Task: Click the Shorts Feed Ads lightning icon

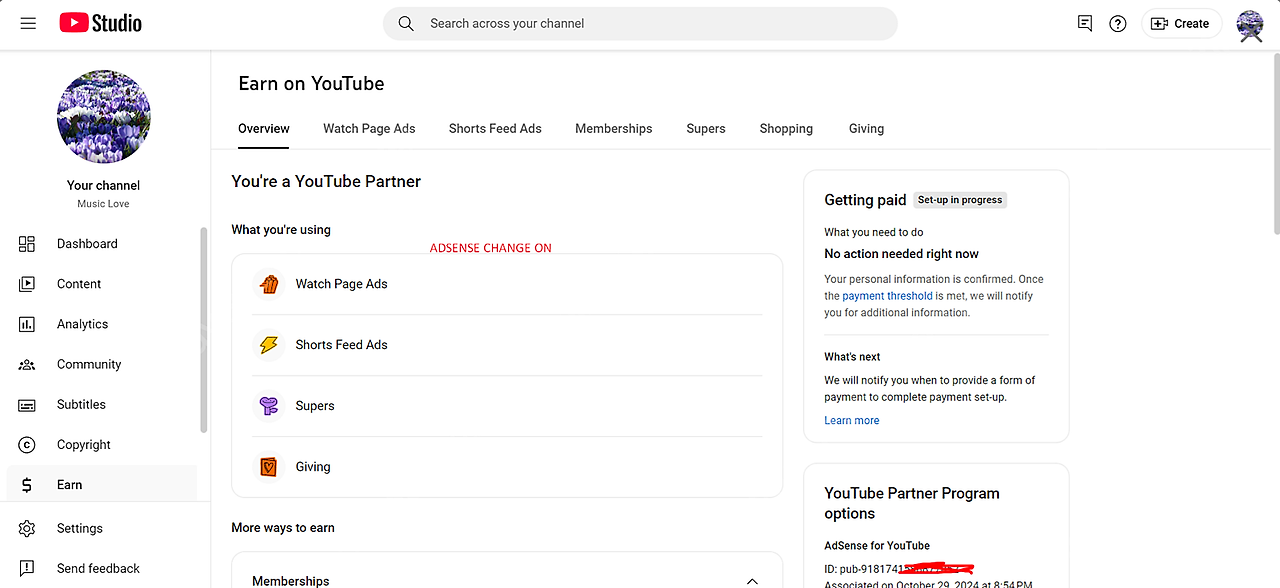Action: [268, 345]
